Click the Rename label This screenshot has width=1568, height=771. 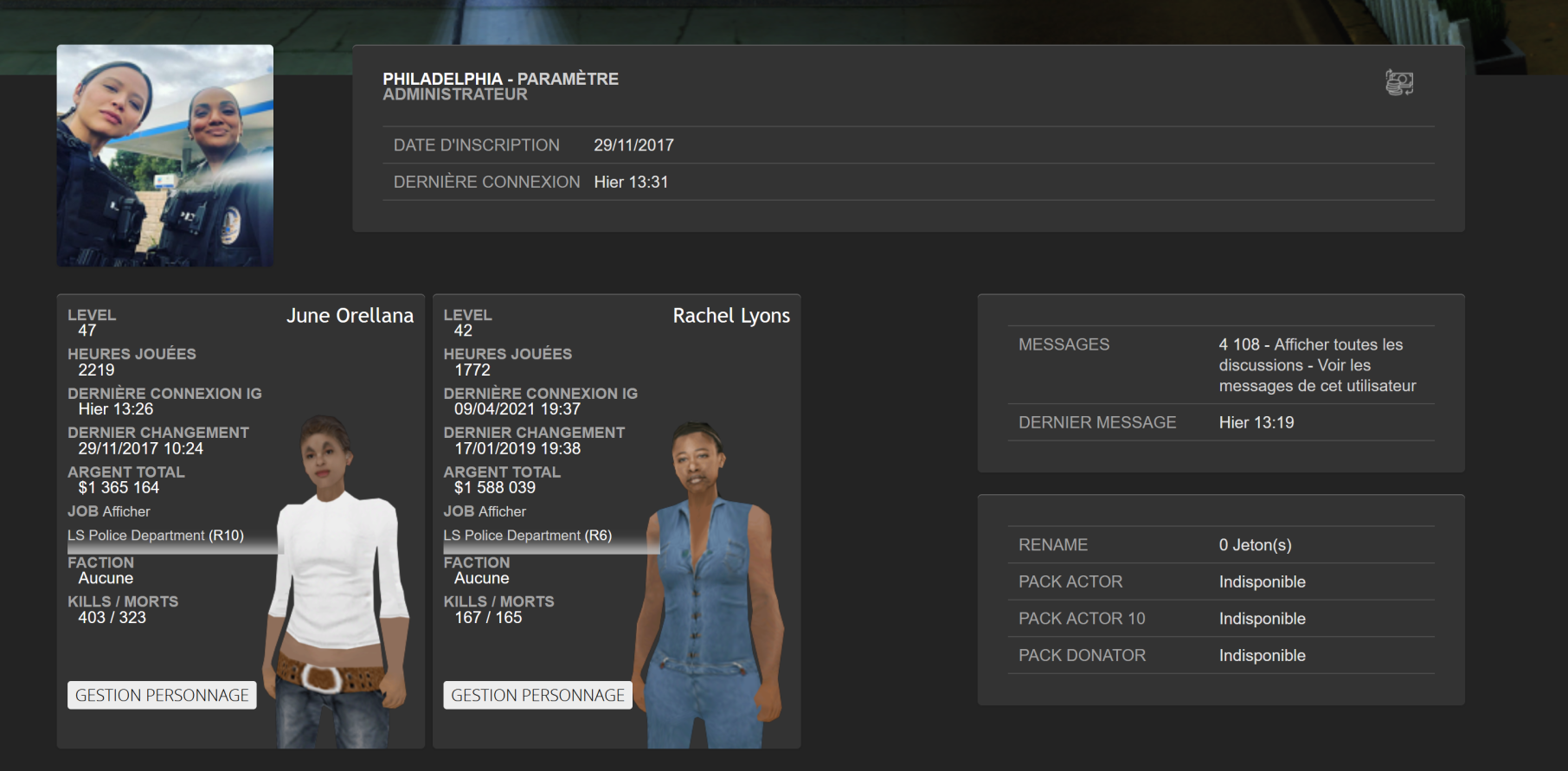(x=1053, y=545)
